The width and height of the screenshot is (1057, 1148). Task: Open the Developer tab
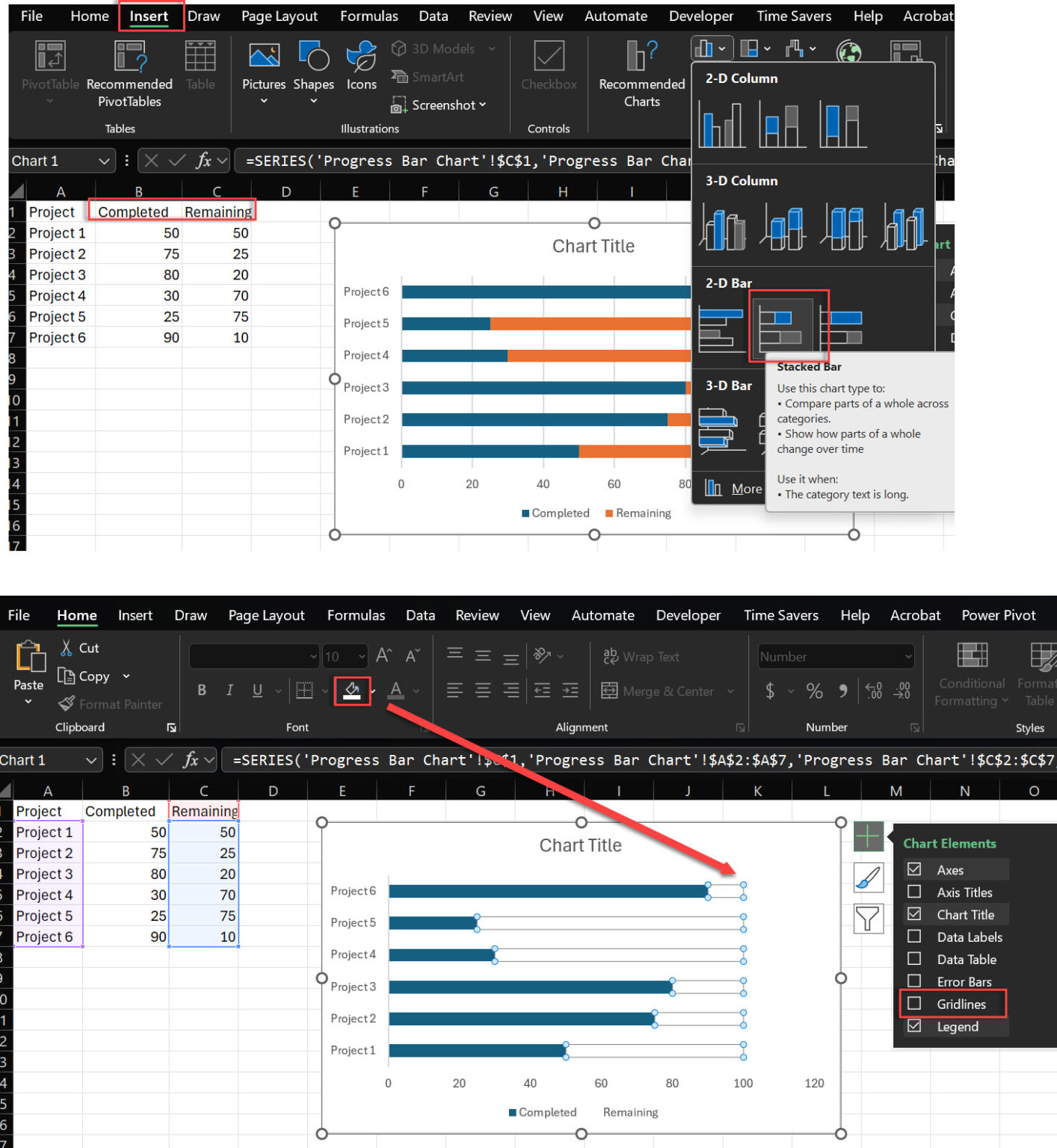[700, 16]
